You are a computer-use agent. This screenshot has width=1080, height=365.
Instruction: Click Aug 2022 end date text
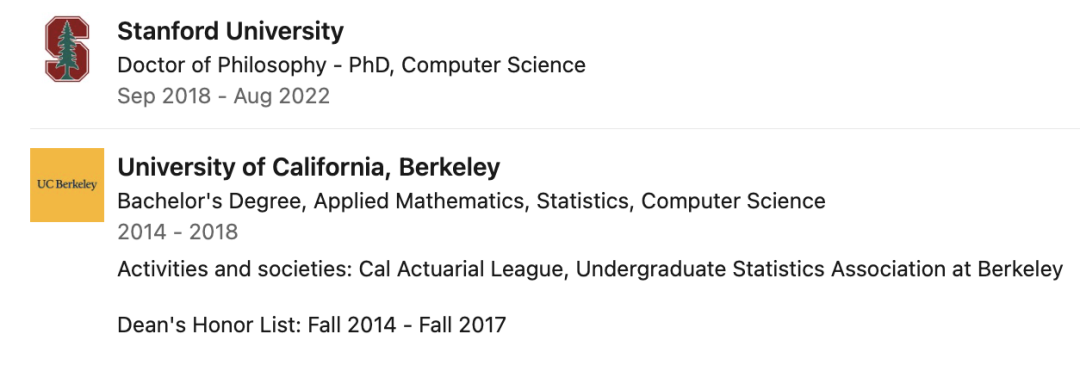281,96
